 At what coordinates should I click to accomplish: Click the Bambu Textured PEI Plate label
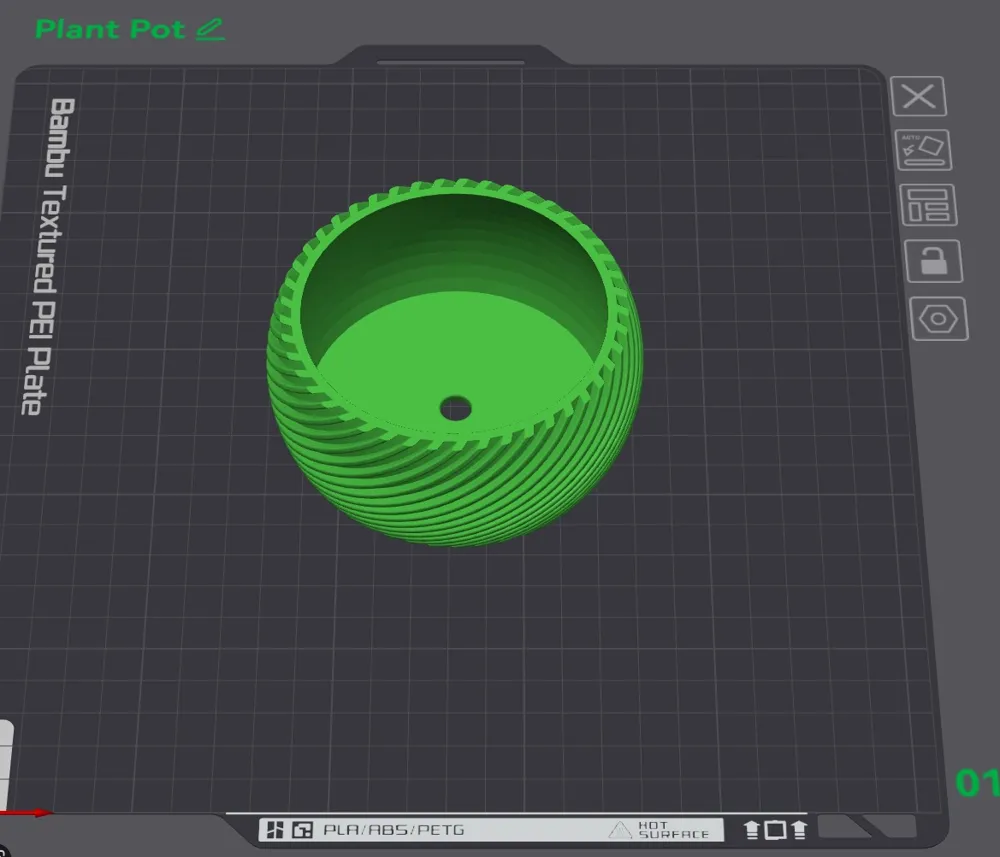(x=48, y=256)
